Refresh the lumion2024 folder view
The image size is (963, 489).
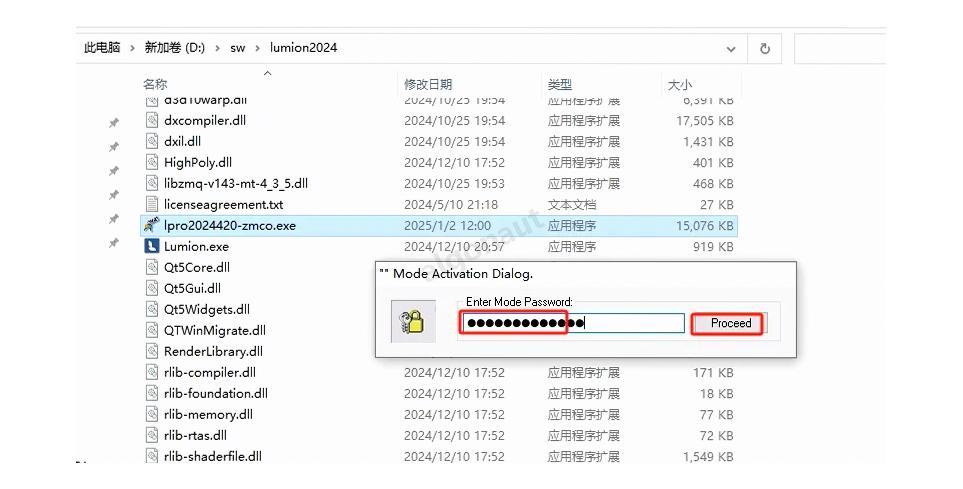pyautogui.click(x=765, y=49)
